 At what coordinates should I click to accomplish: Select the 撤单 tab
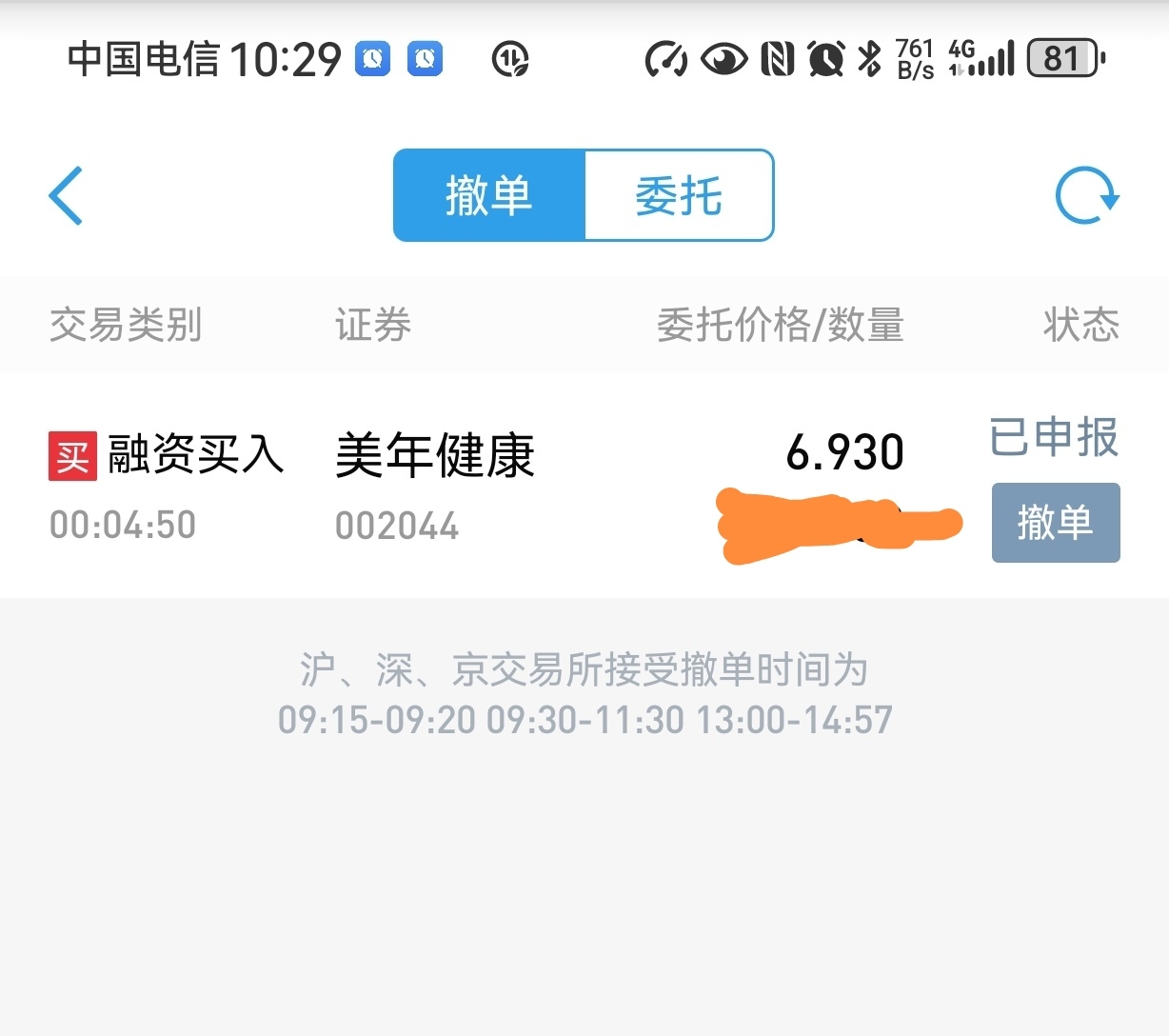[489, 195]
